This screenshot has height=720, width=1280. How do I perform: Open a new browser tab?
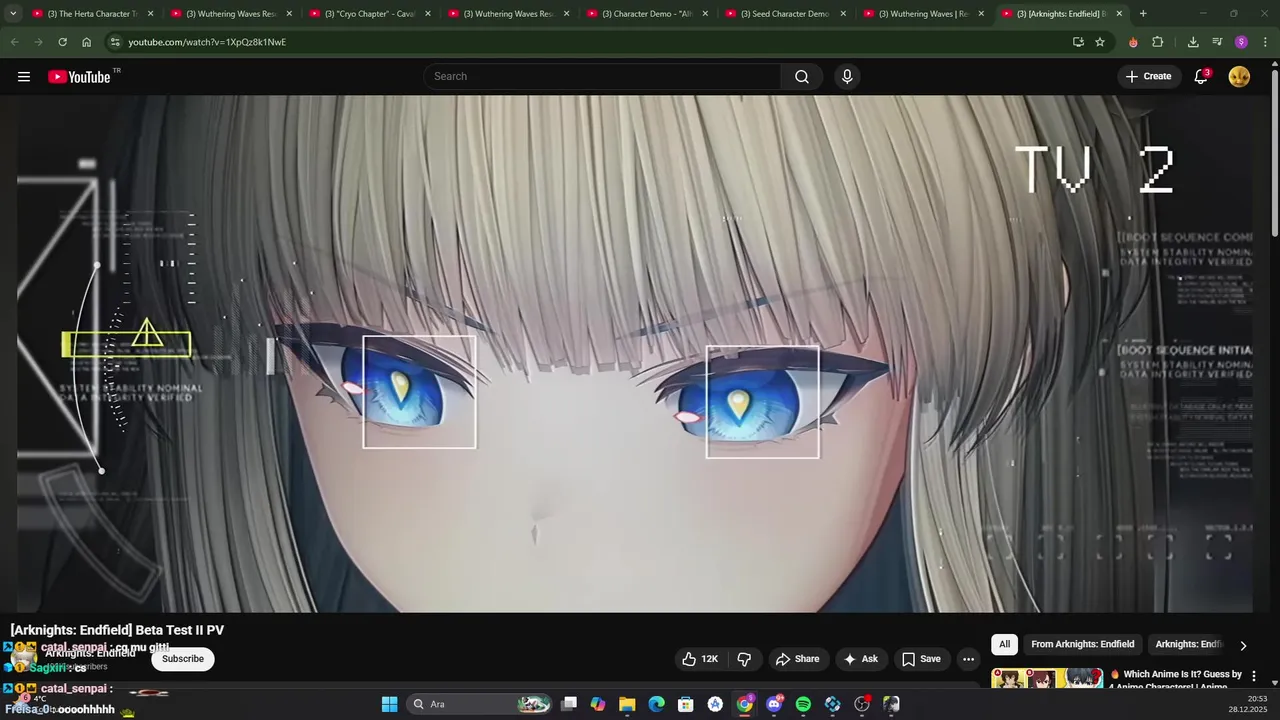(x=1143, y=14)
